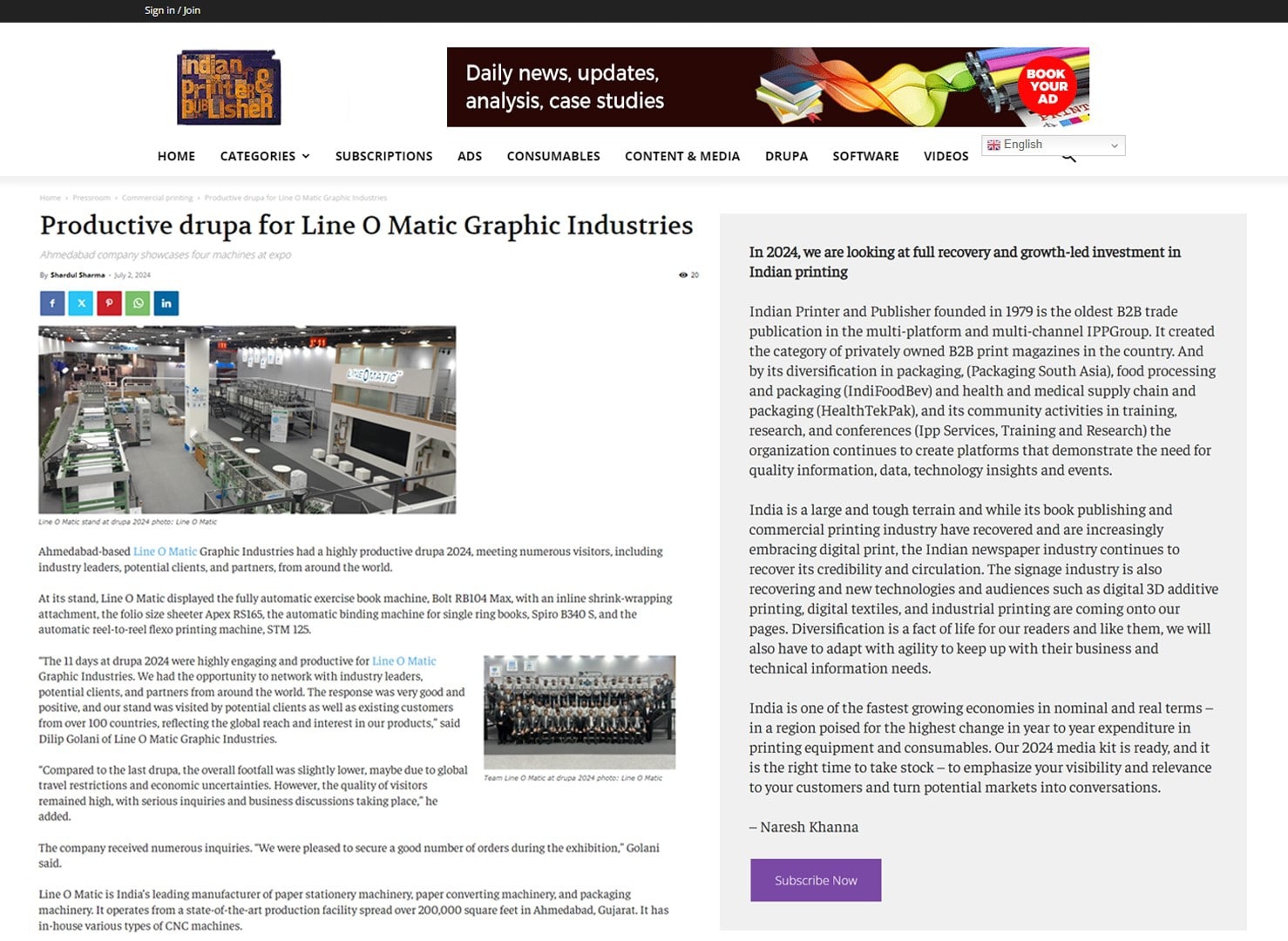Viewport: 1288px width, 941px height.
Task: Click sidebar heading 'In 2024, we are looking at full recovery'
Action: [965, 261]
